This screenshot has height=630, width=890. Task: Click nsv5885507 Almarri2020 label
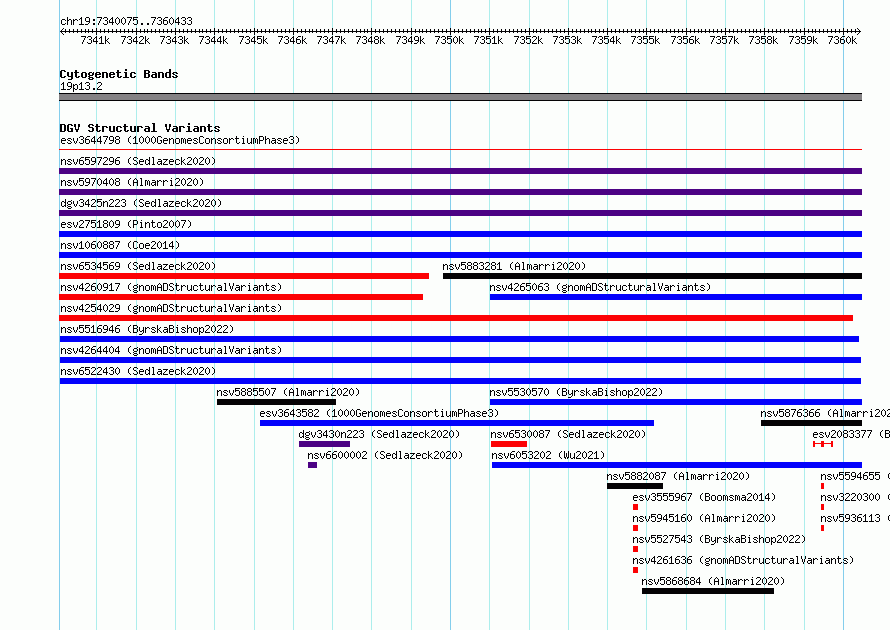point(288,392)
